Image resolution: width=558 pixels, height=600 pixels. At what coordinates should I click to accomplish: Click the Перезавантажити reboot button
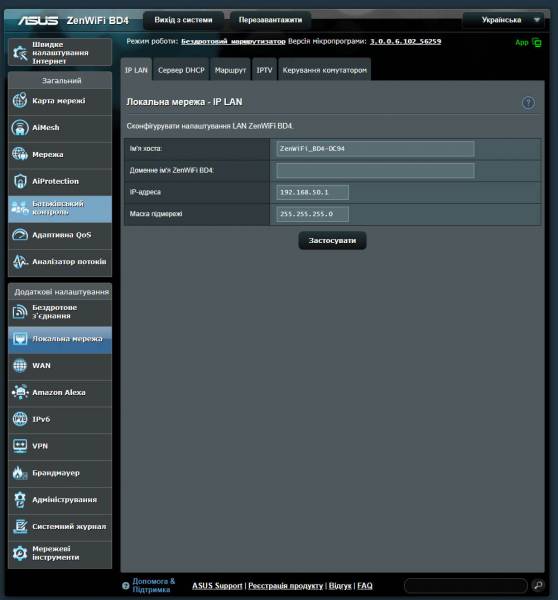[x=270, y=20]
